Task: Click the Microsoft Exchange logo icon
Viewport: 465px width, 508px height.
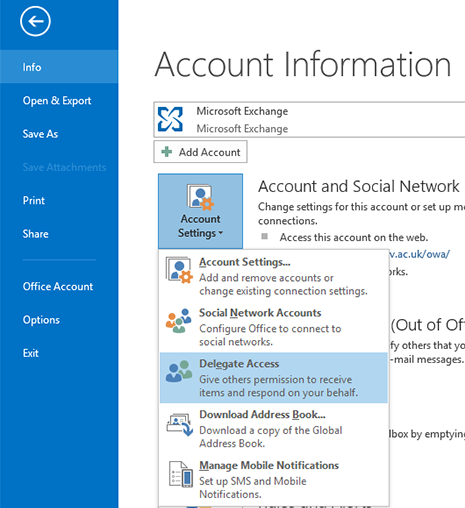Action: [170, 119]
